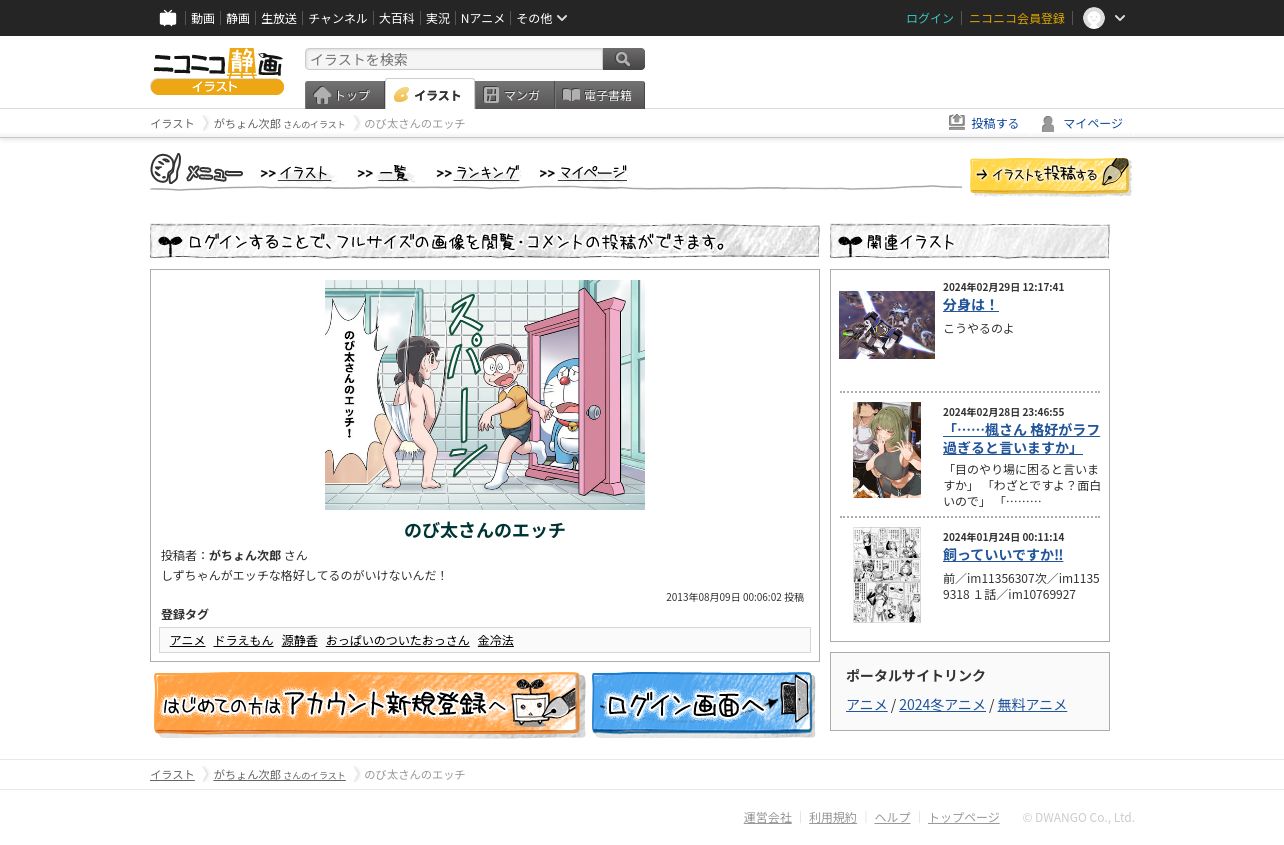Viewport: 1284px width, 845px height.
Task: Click the ドラえもん tag
Action: click(x=243, y=640)
